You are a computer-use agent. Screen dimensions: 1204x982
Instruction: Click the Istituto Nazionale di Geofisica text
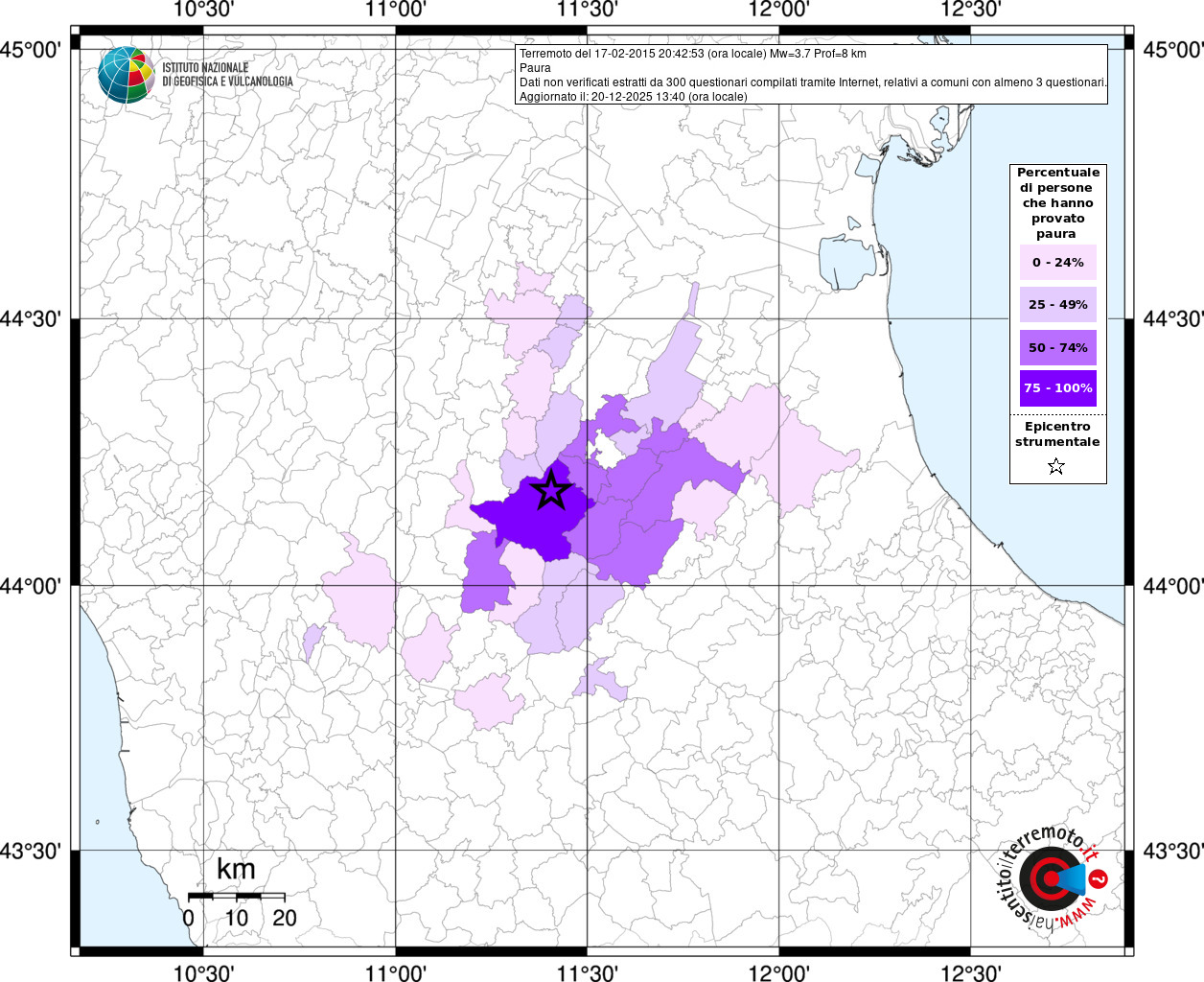point(227,75)
